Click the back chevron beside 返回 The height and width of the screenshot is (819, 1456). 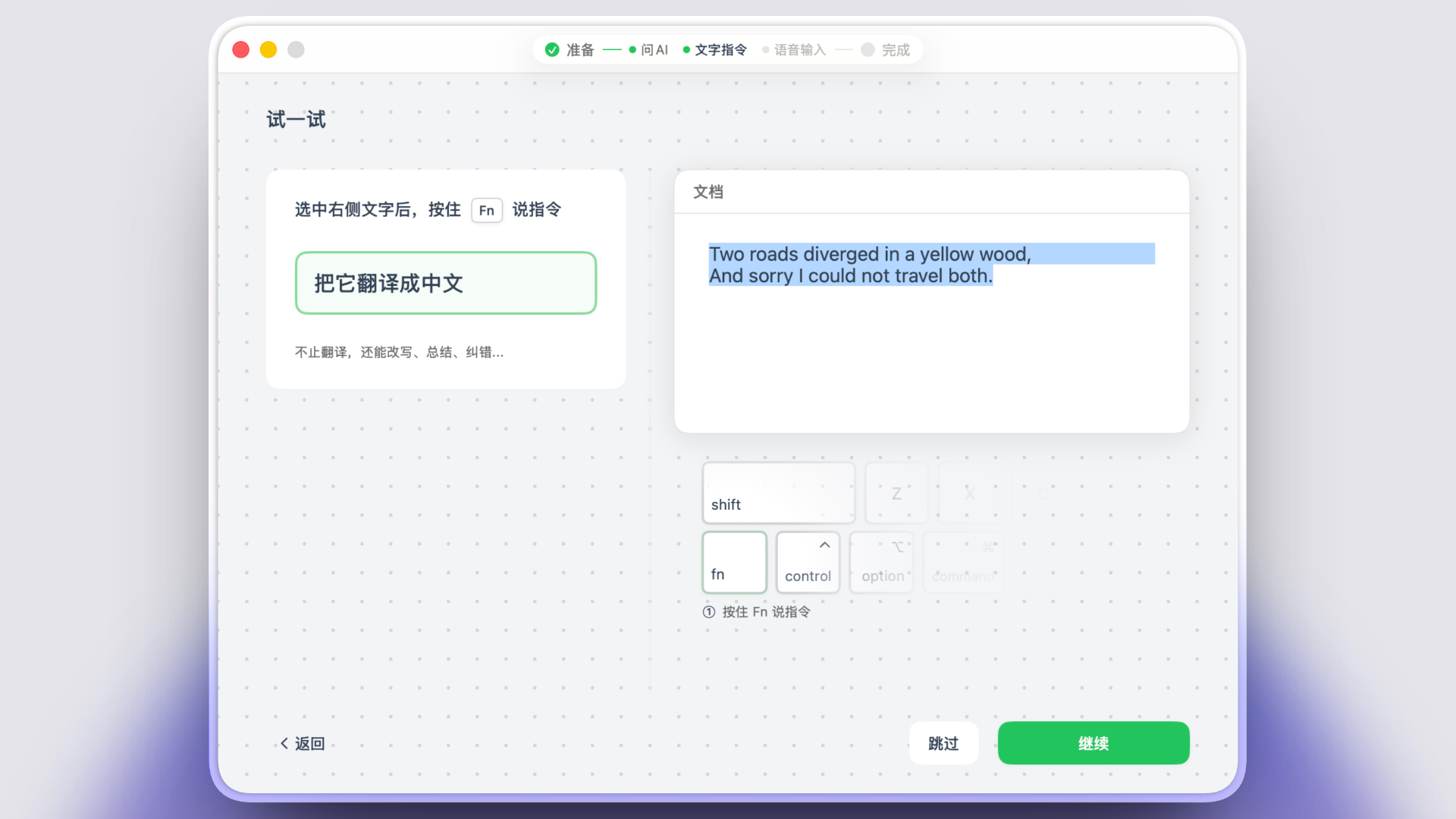pyautogui.click(x=284, y=744)
